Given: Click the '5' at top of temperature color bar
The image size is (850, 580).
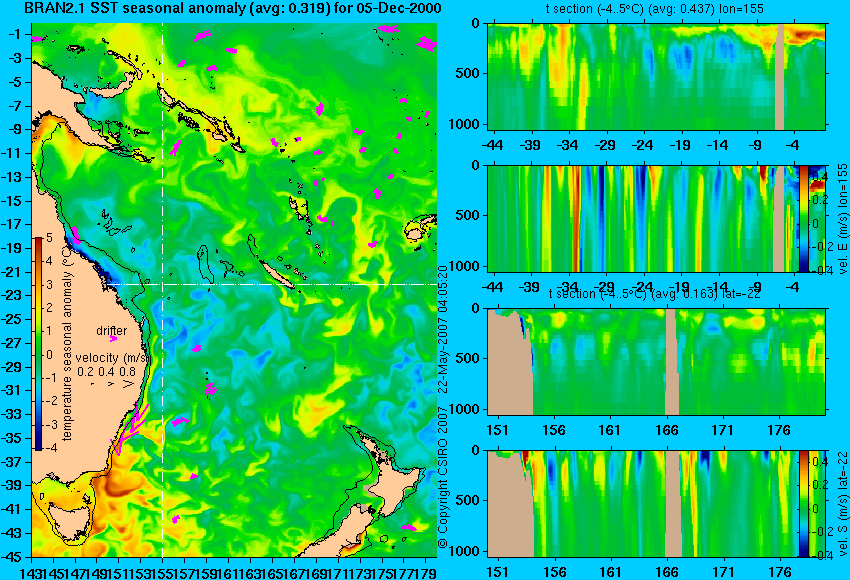Looking at the screenshot, I should click(x=49, y=238).
